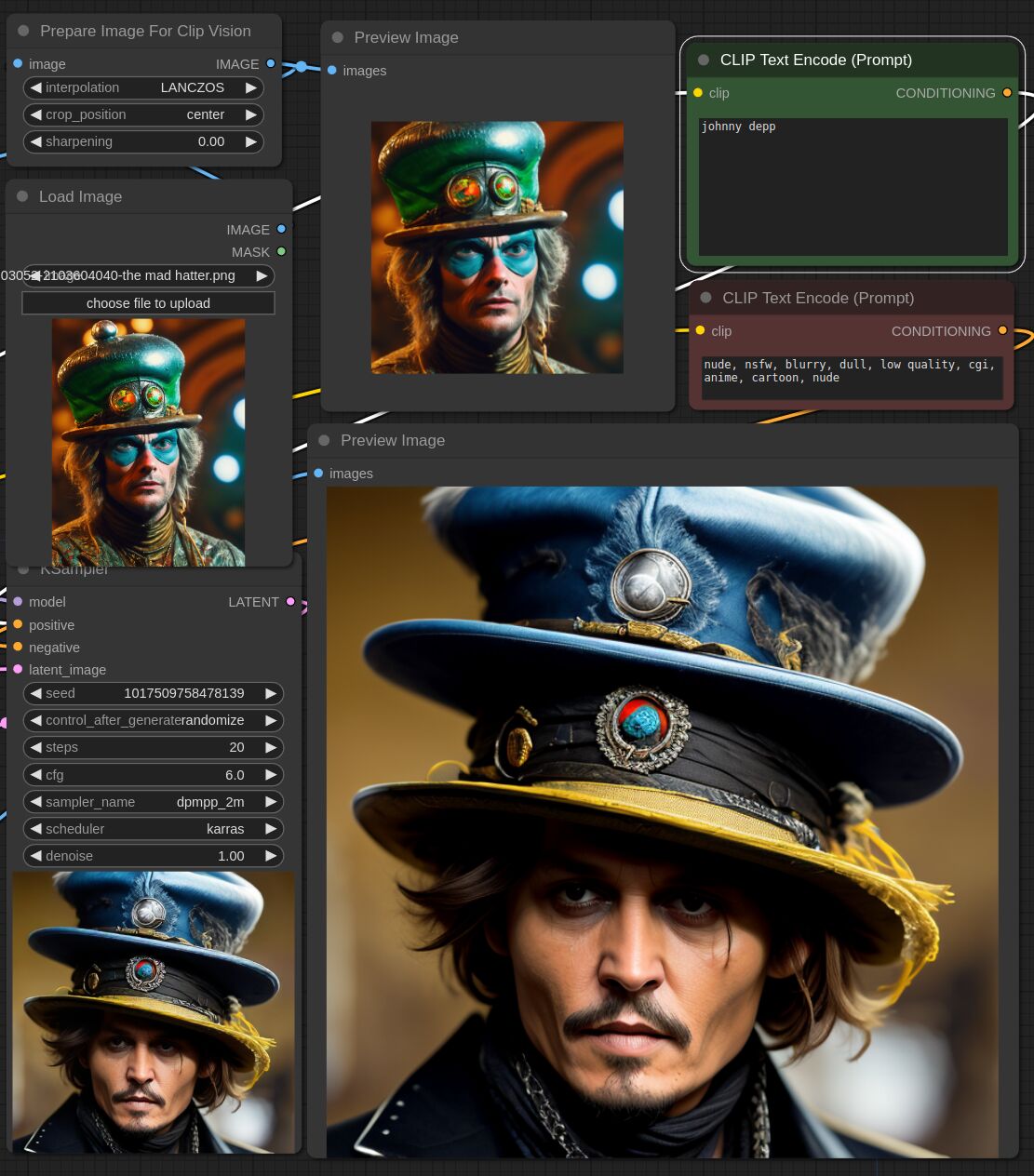This screenshot has height=1176, width=1034.
Task: Click the Load Image IMAGE output socket
Action: click(281, 229)
